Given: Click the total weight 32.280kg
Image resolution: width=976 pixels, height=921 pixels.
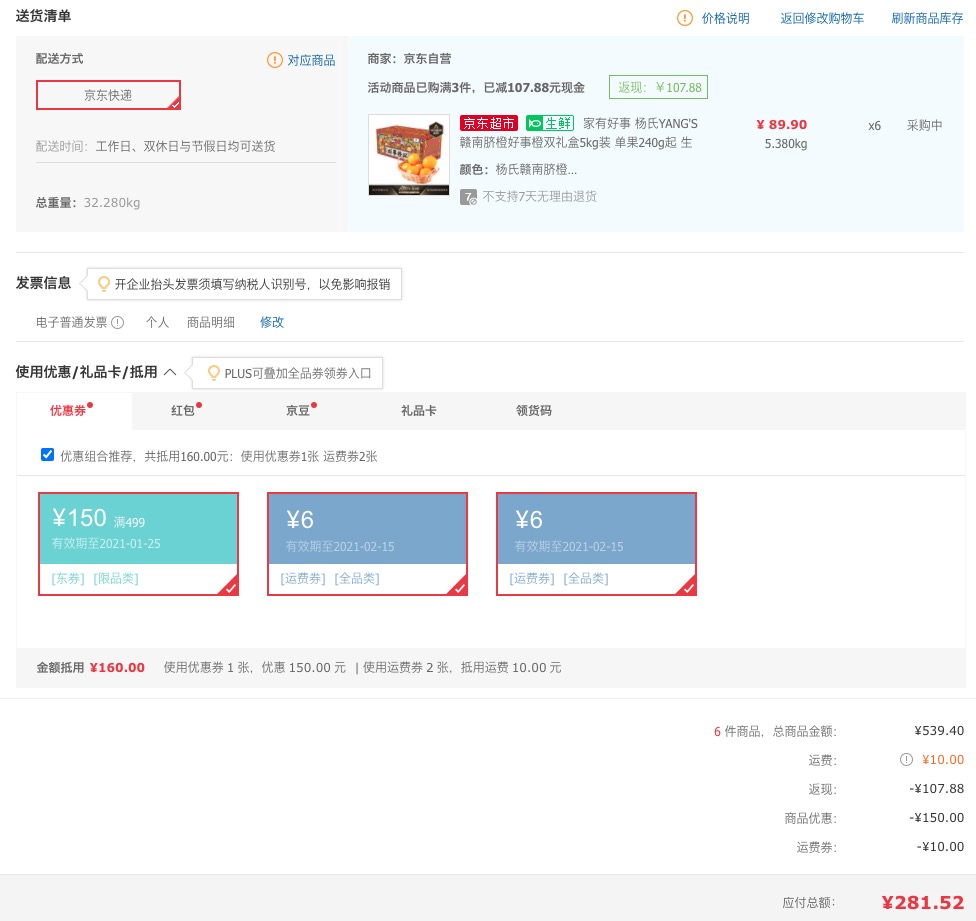Looking at the screenshot, I should (x=112, y=203).
